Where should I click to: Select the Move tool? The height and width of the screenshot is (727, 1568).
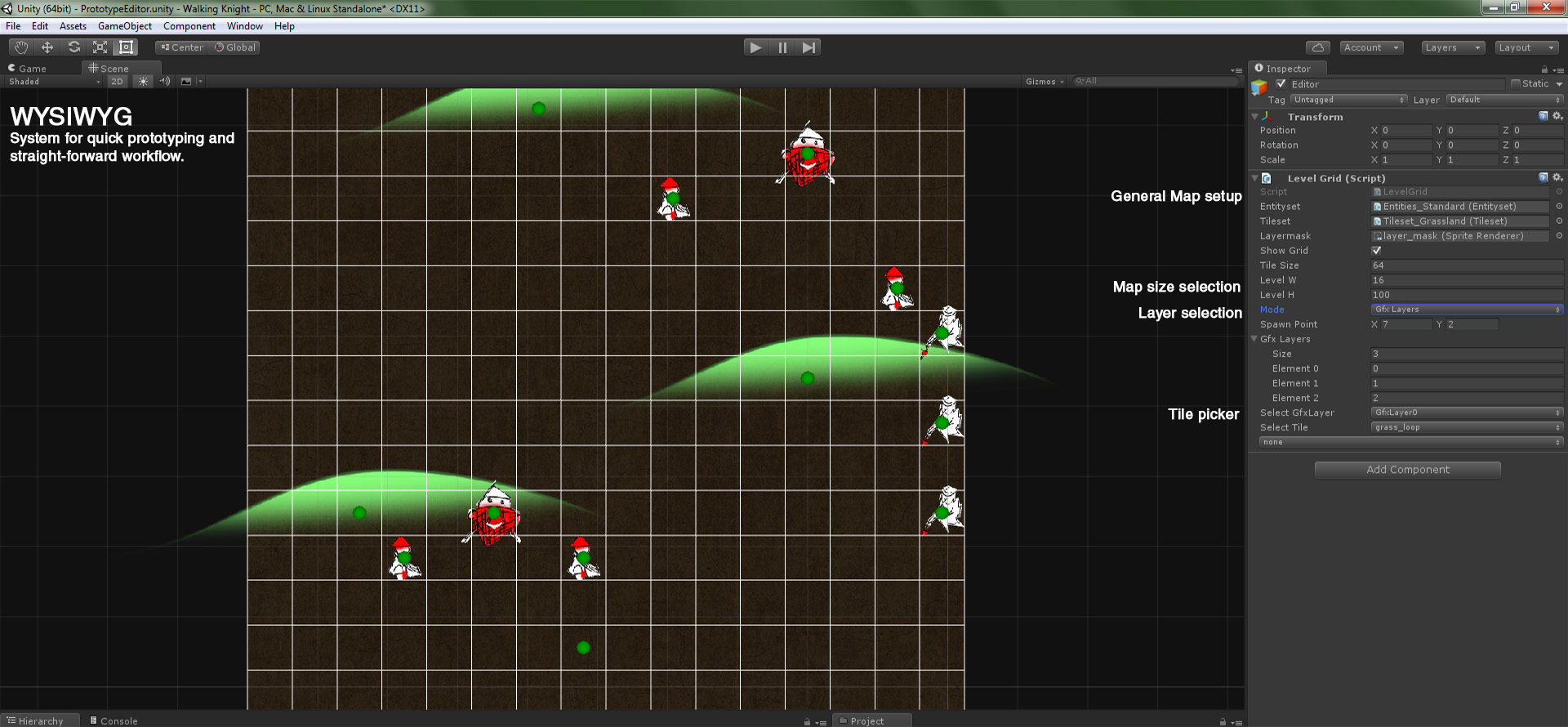click(47, 47)
